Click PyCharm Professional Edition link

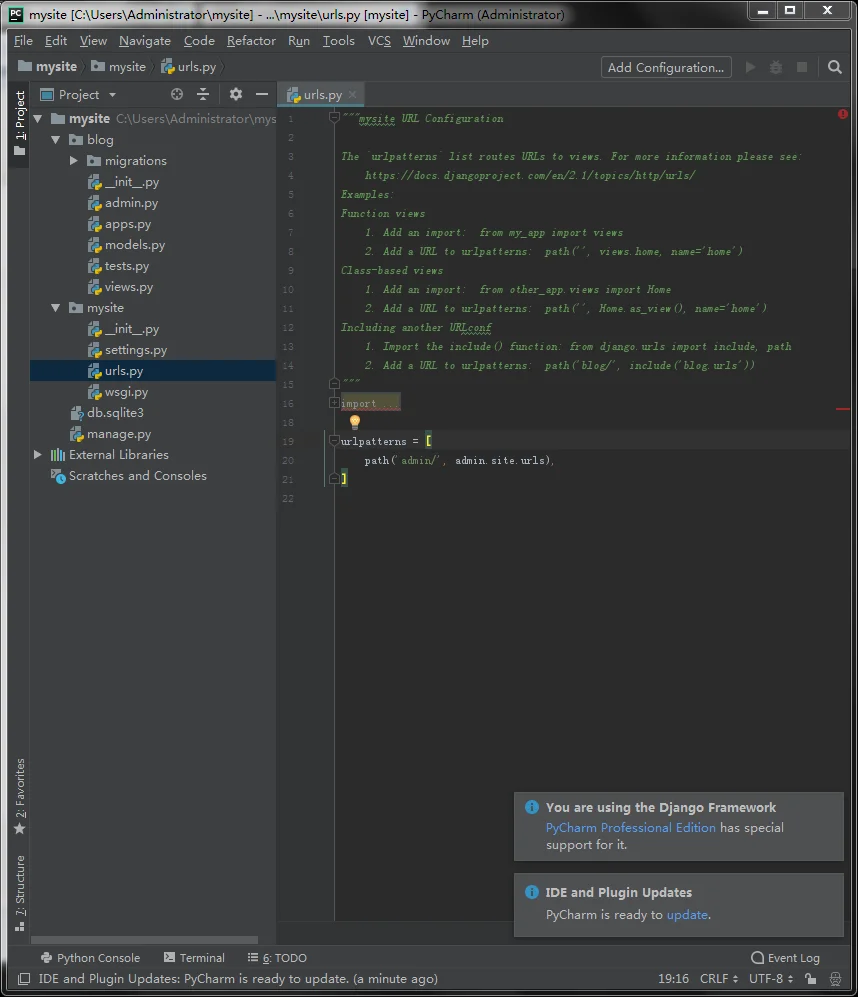(630, 827)
